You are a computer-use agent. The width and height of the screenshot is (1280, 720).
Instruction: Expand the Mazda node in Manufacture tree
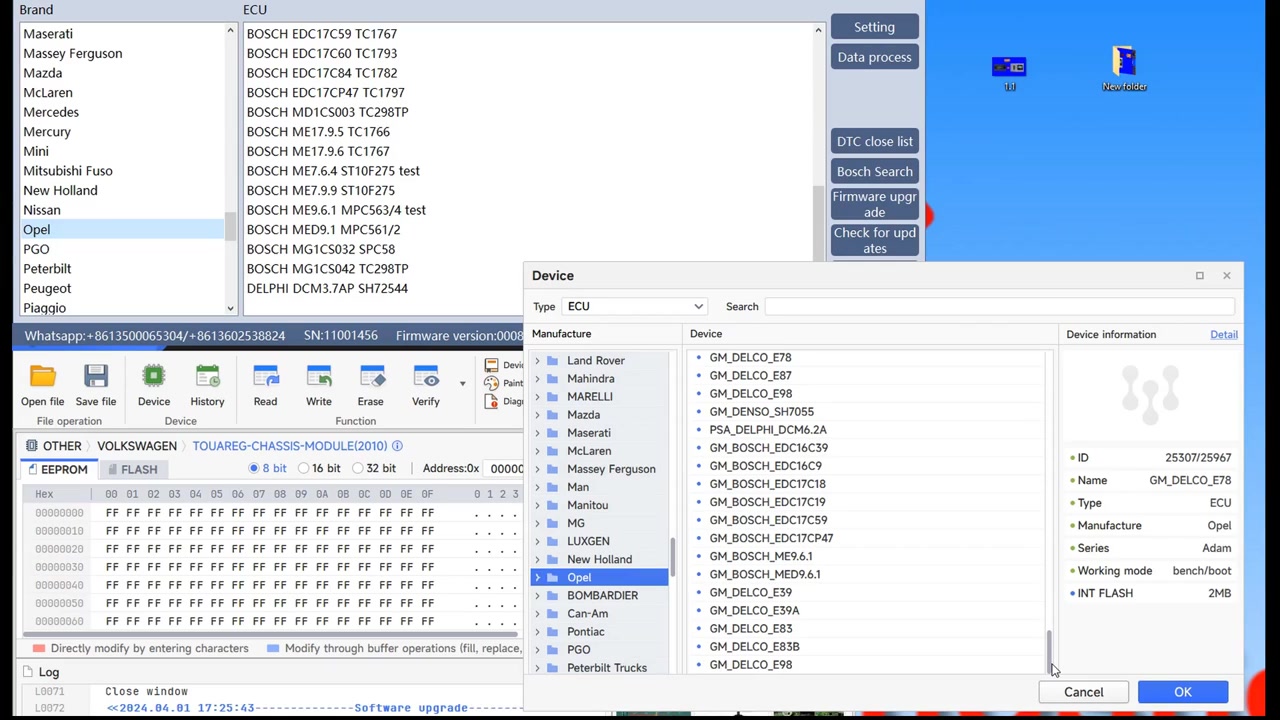[x=537, y=415]
